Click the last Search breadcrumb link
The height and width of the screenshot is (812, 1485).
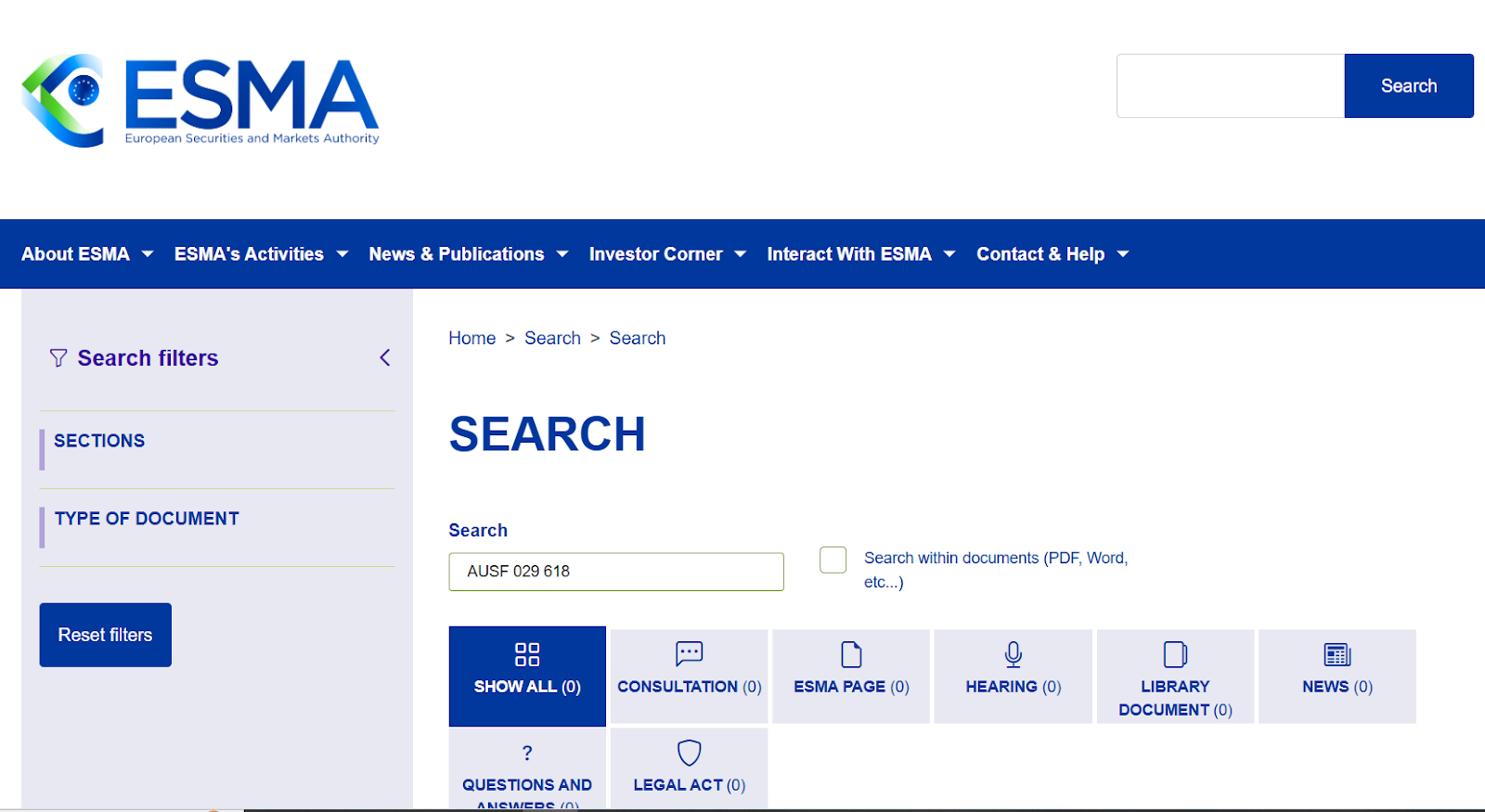click(x=638, y=339)
